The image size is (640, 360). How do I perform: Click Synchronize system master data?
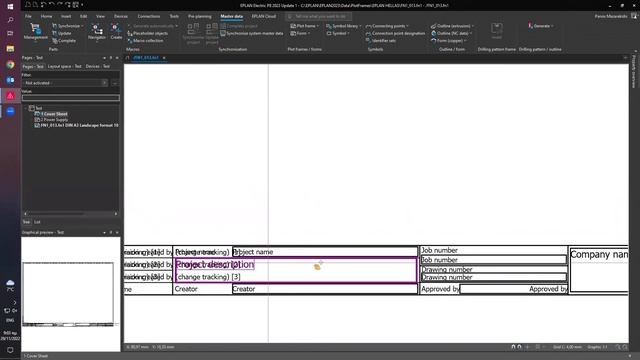pos(252,33)
